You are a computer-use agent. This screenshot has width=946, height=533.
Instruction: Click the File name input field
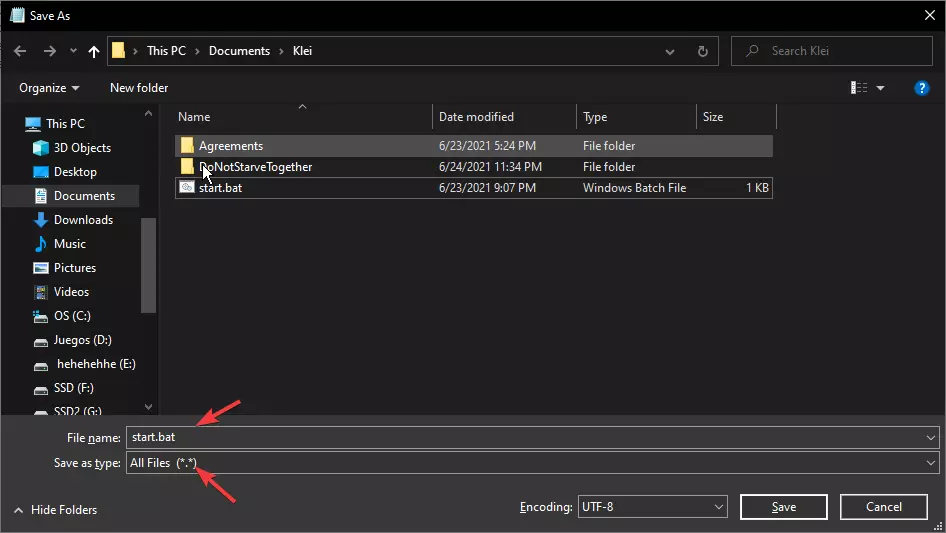[x=524, y=438]
